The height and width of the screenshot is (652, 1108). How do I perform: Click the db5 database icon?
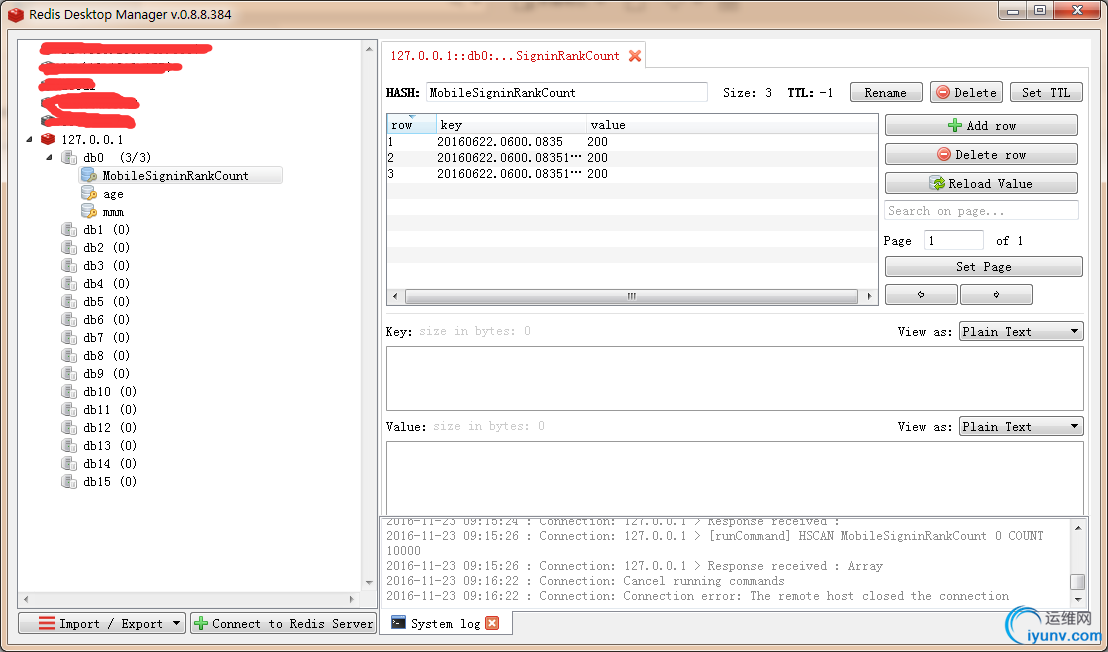click(69, 302)
